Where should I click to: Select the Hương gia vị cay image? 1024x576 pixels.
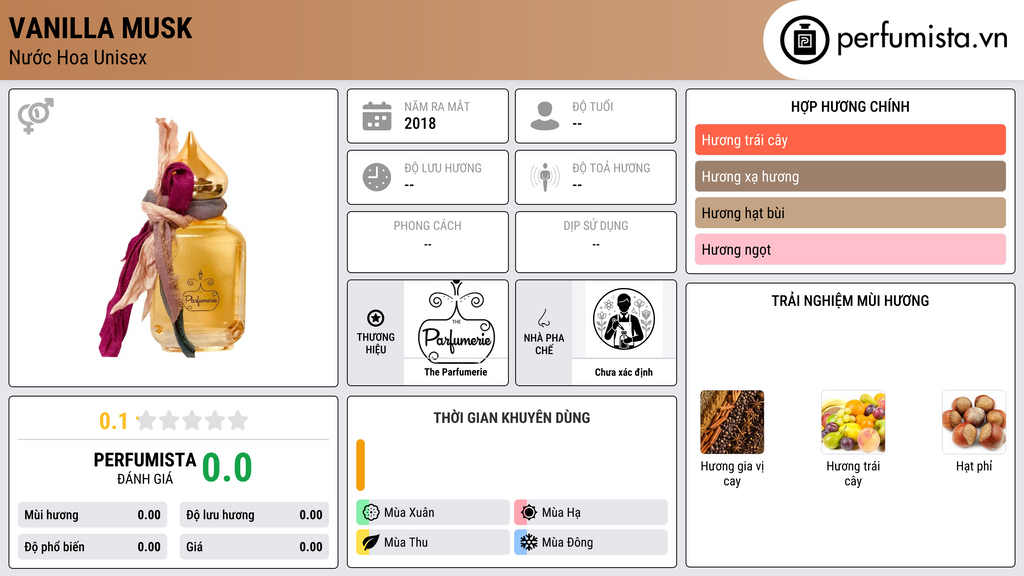tap(732, 422)
